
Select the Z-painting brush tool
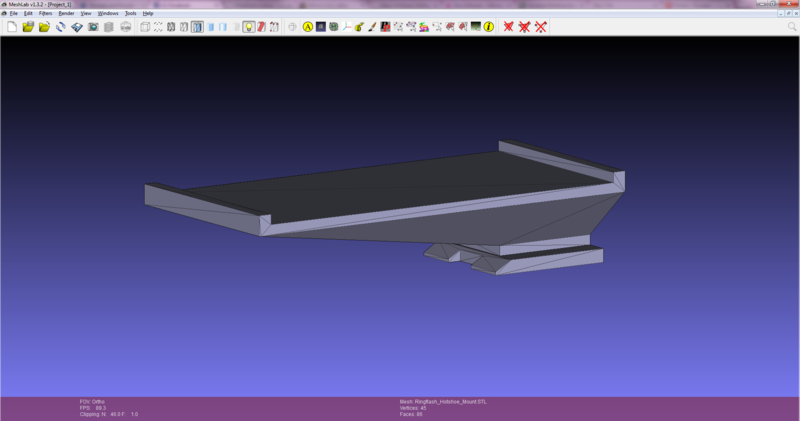(x=372, y=27)
